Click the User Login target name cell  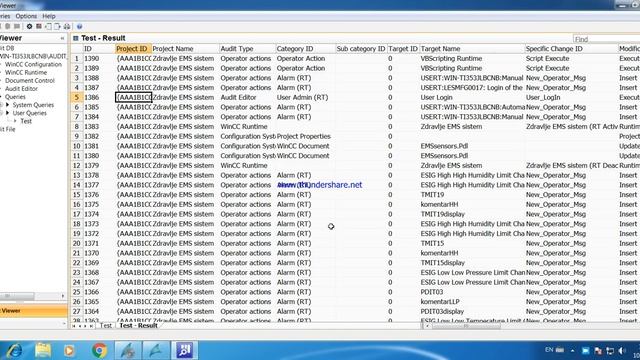click(x=472, y=98)
